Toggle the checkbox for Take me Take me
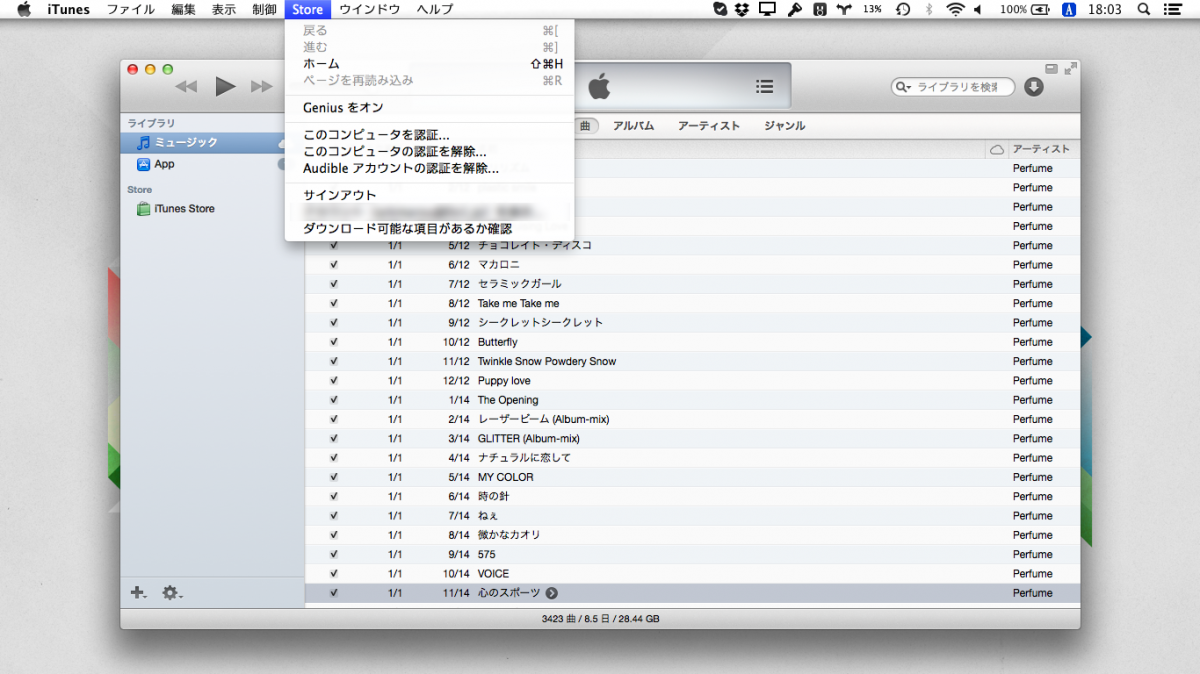Image resolution: width=1200 pixels, height=674 pixels. point(333,303)
